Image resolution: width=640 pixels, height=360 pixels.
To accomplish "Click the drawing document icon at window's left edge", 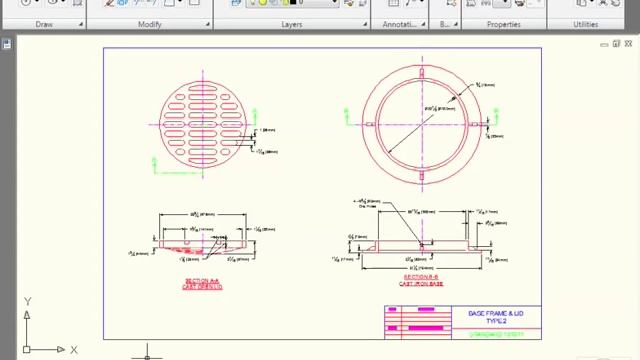I will click(7, 44).
